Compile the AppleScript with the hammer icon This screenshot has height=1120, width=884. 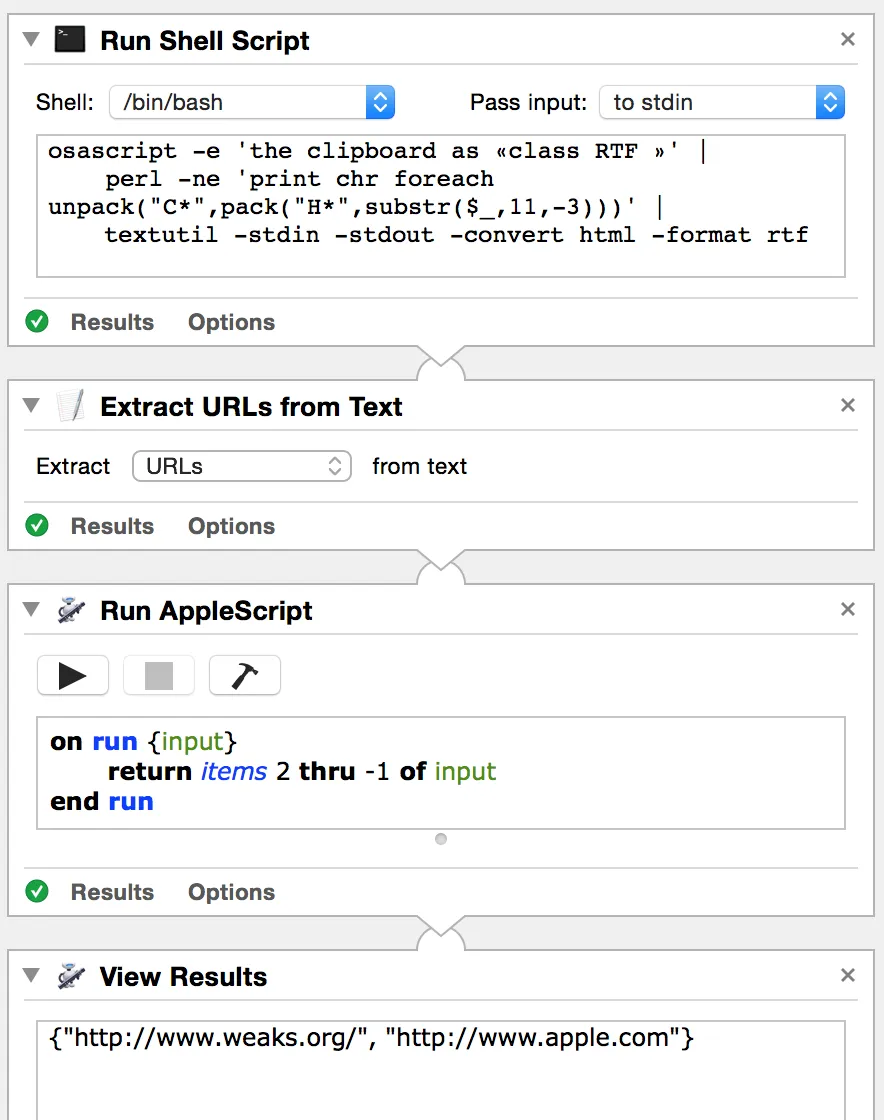click(245, 676)
